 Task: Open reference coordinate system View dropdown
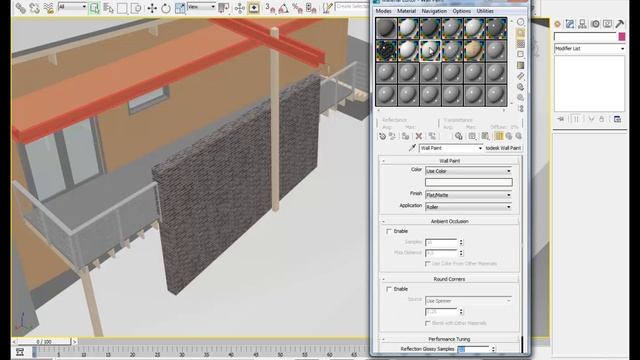click(x=202, y=7)
